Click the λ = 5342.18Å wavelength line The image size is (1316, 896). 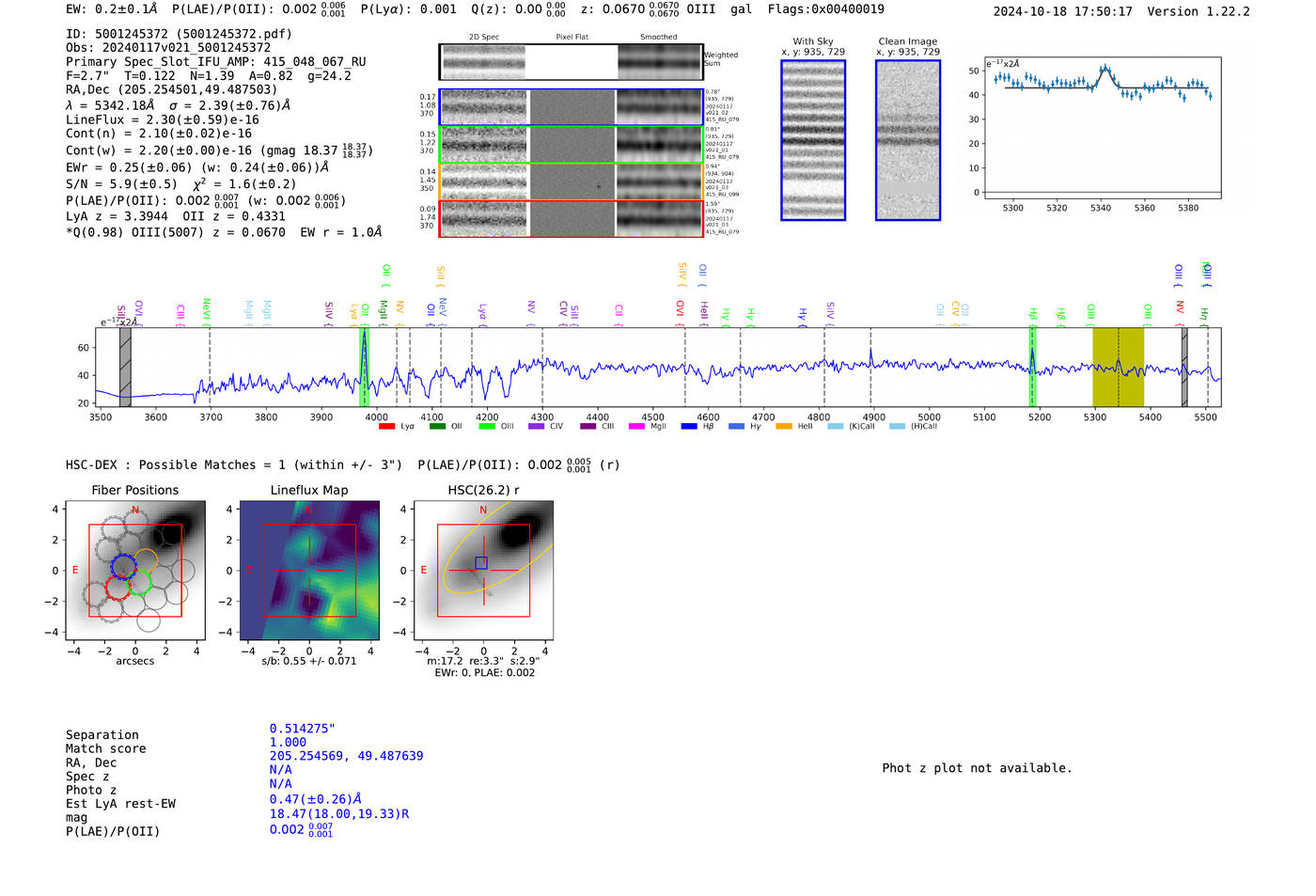(179, 105)
